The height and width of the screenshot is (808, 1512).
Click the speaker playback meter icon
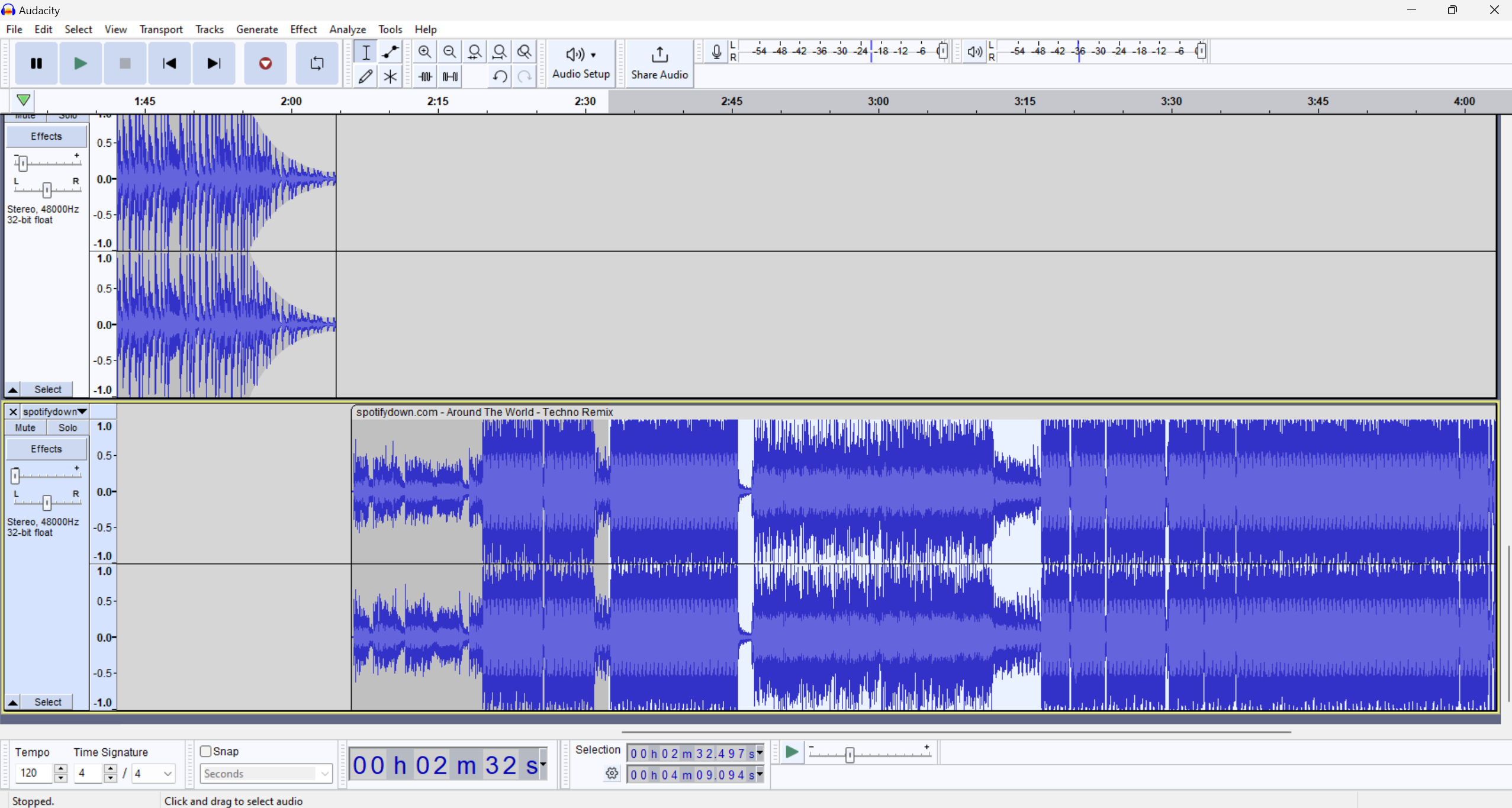(x=974, y=52)
